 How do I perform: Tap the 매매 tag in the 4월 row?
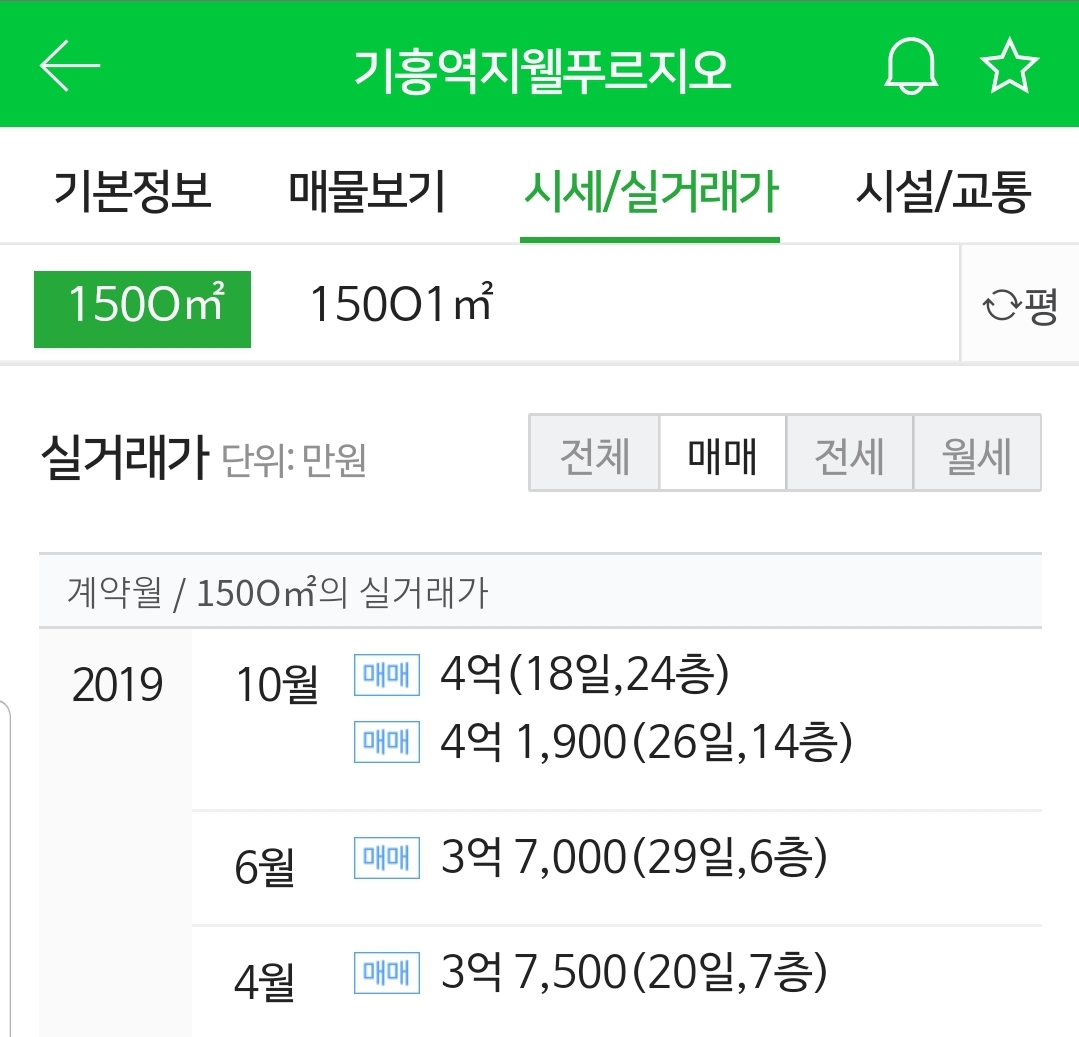(387, 972)
